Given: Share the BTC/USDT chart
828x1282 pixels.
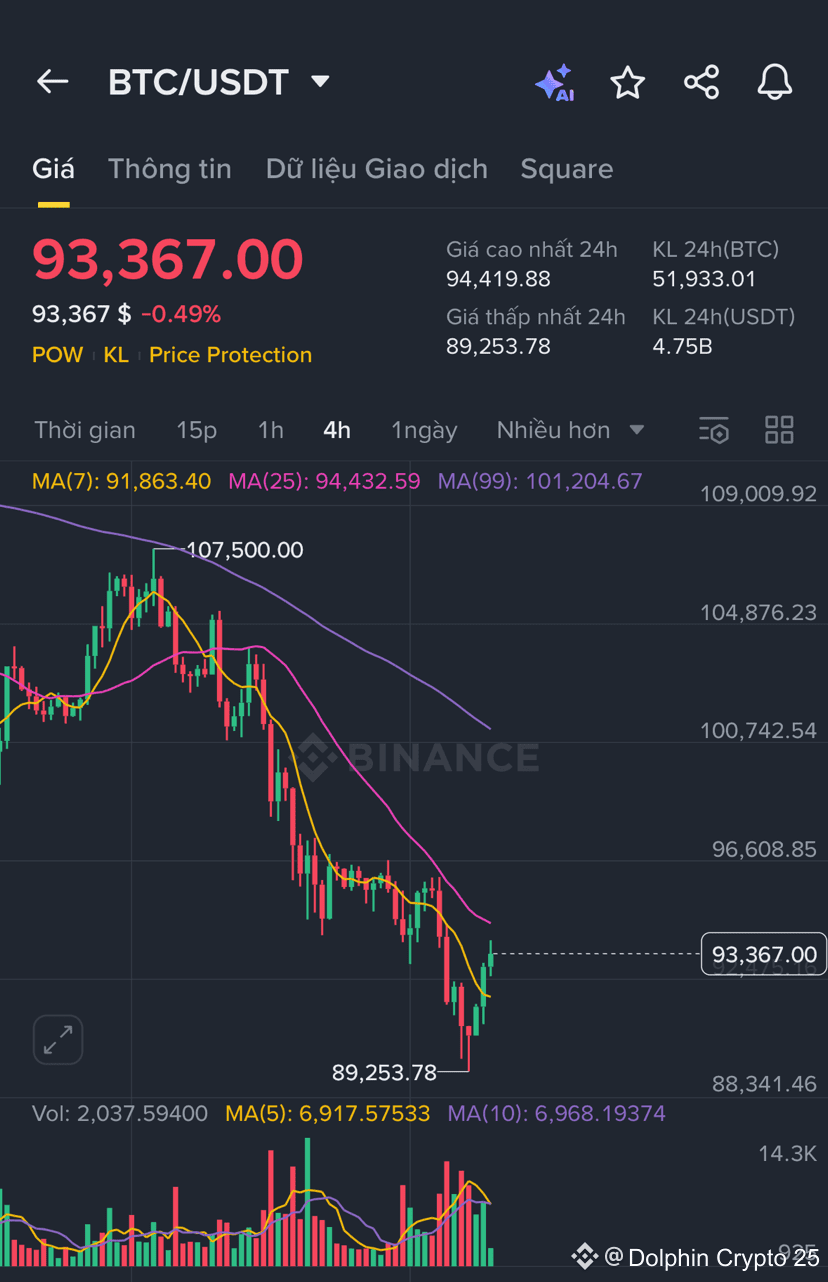Looking at the screenshot, I should click(701, 83).
